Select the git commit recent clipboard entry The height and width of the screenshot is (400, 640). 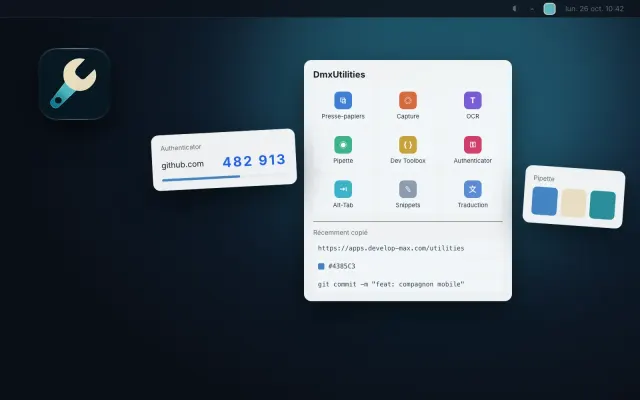point(408,284)
